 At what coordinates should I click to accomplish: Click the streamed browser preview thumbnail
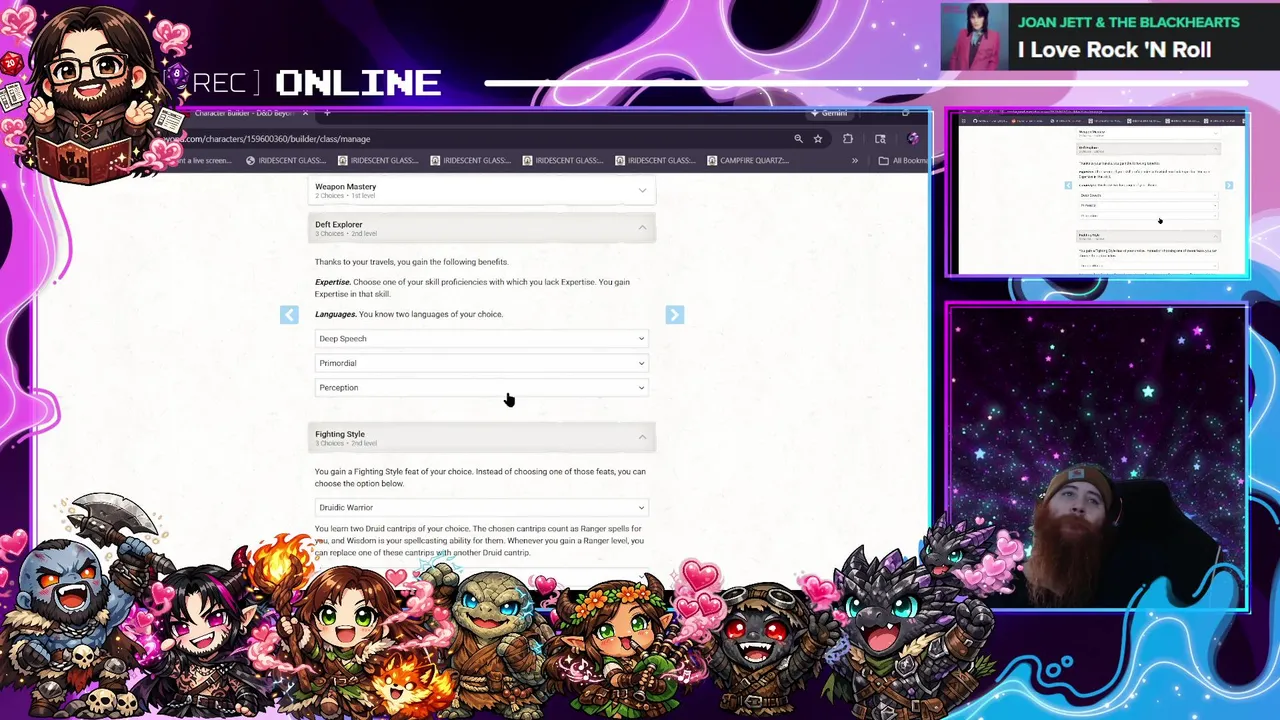(x=1097, y=193)
